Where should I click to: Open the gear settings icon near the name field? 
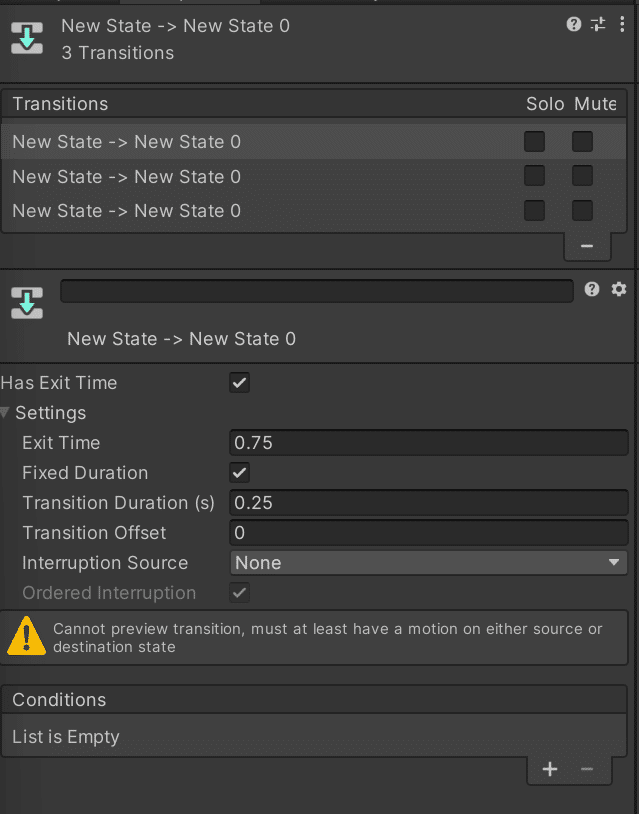coord(619,288)
